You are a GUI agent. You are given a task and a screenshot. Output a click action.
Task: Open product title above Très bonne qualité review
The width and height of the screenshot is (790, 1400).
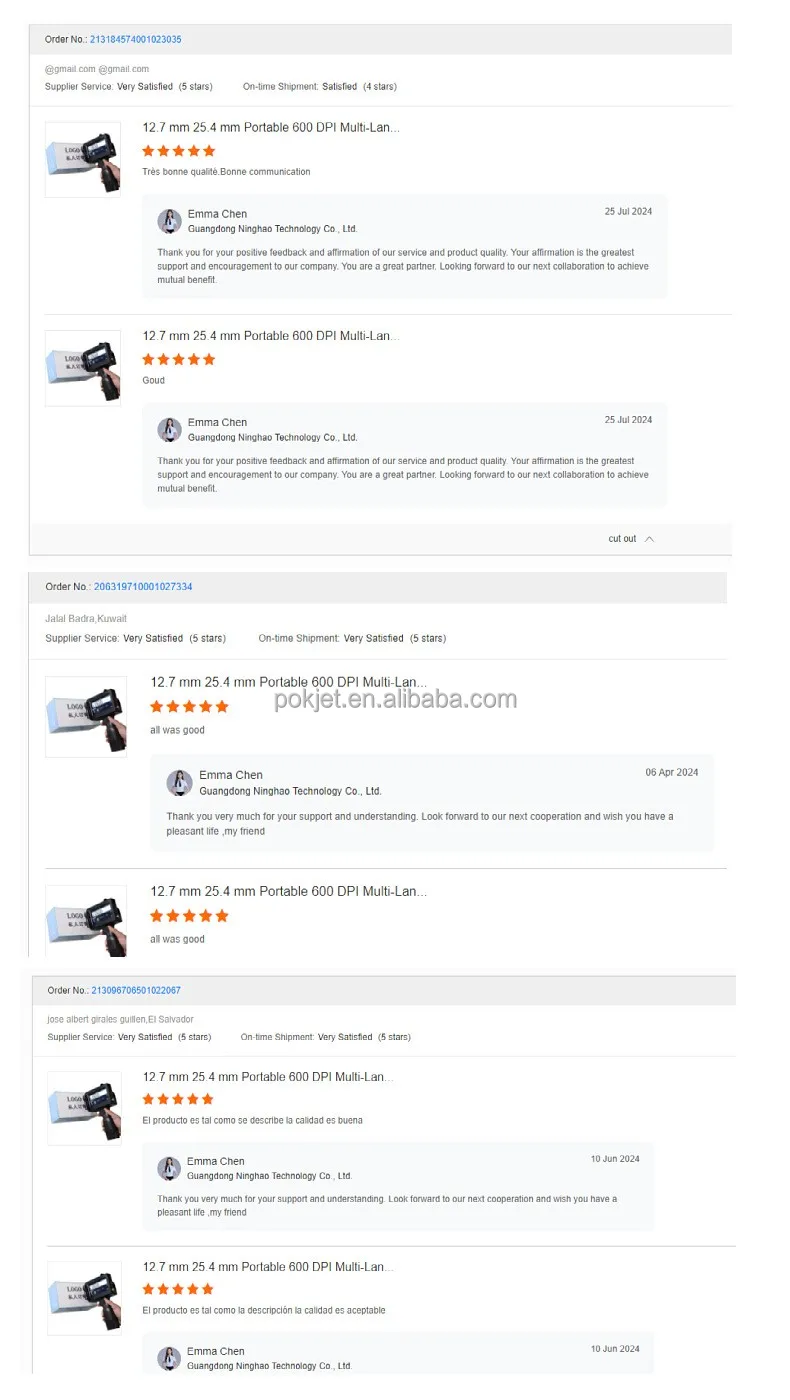point(271,128)
